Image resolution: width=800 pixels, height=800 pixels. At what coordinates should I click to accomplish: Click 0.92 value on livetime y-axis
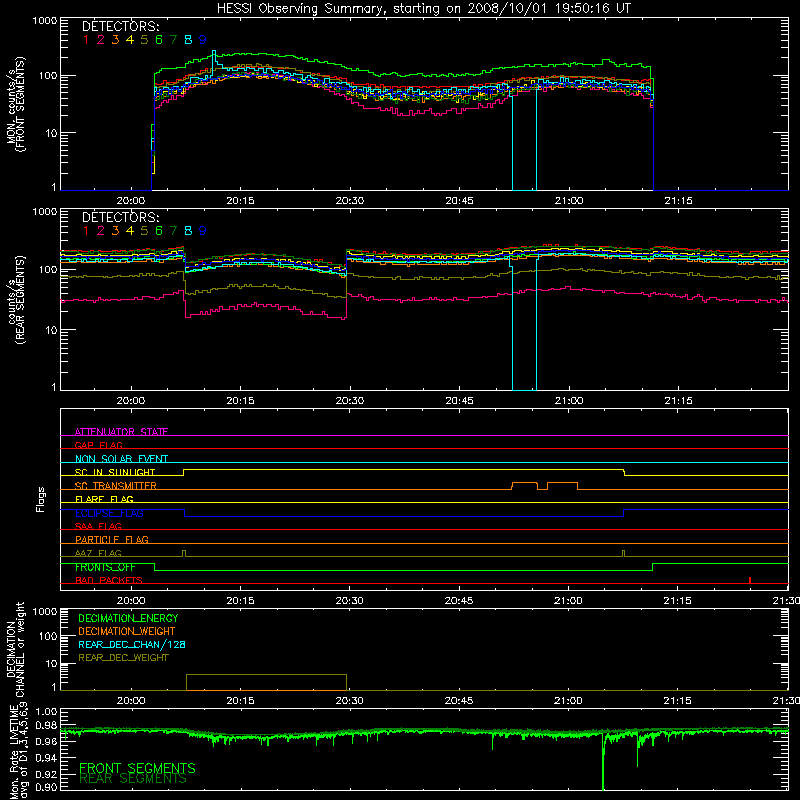(x=46, y=774)
